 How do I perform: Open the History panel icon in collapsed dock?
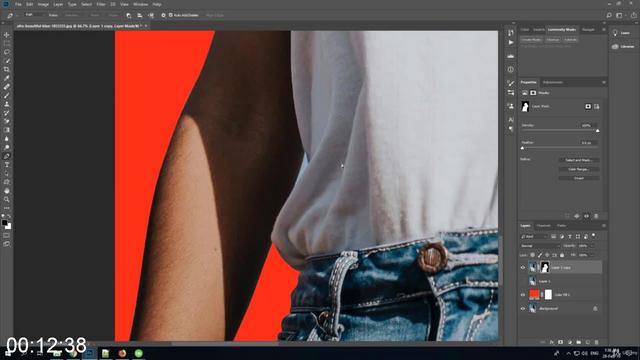[511, 33]
